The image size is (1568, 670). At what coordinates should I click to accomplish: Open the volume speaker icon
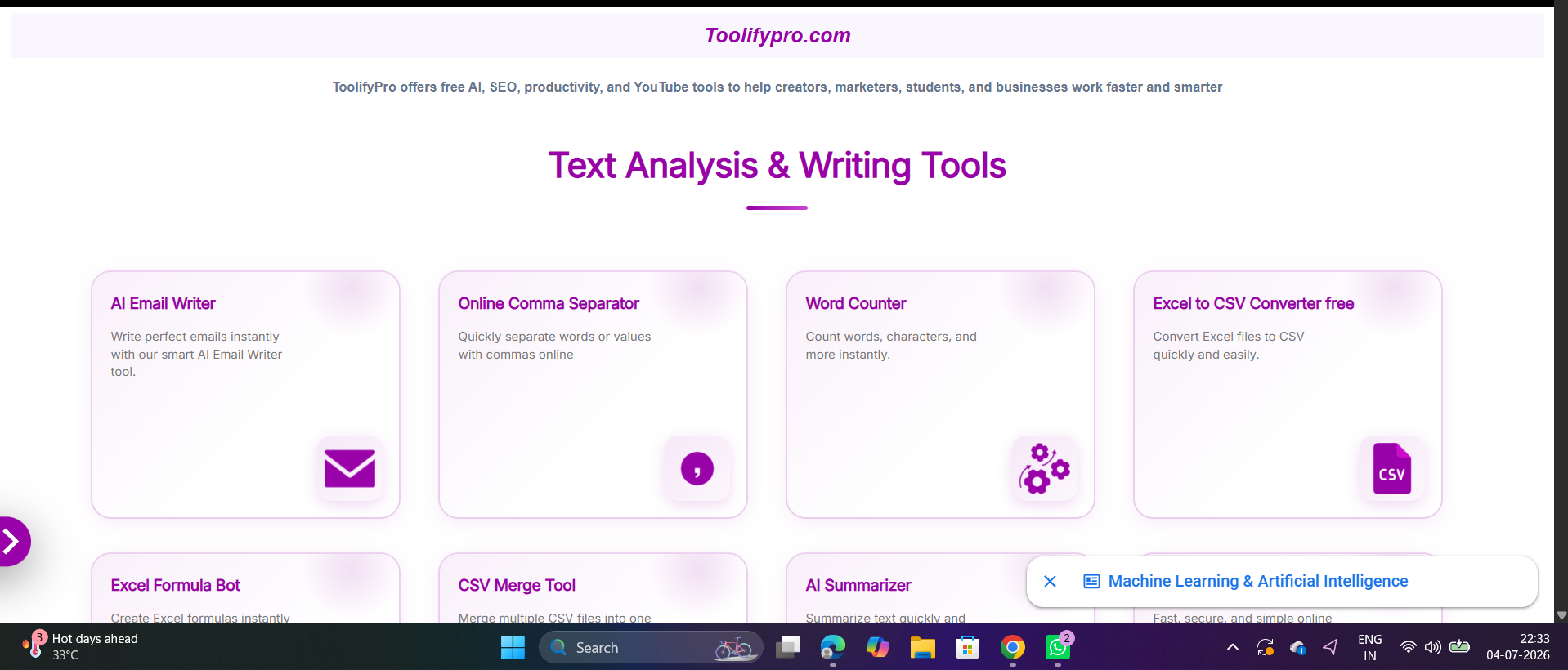pos(1433,647)
